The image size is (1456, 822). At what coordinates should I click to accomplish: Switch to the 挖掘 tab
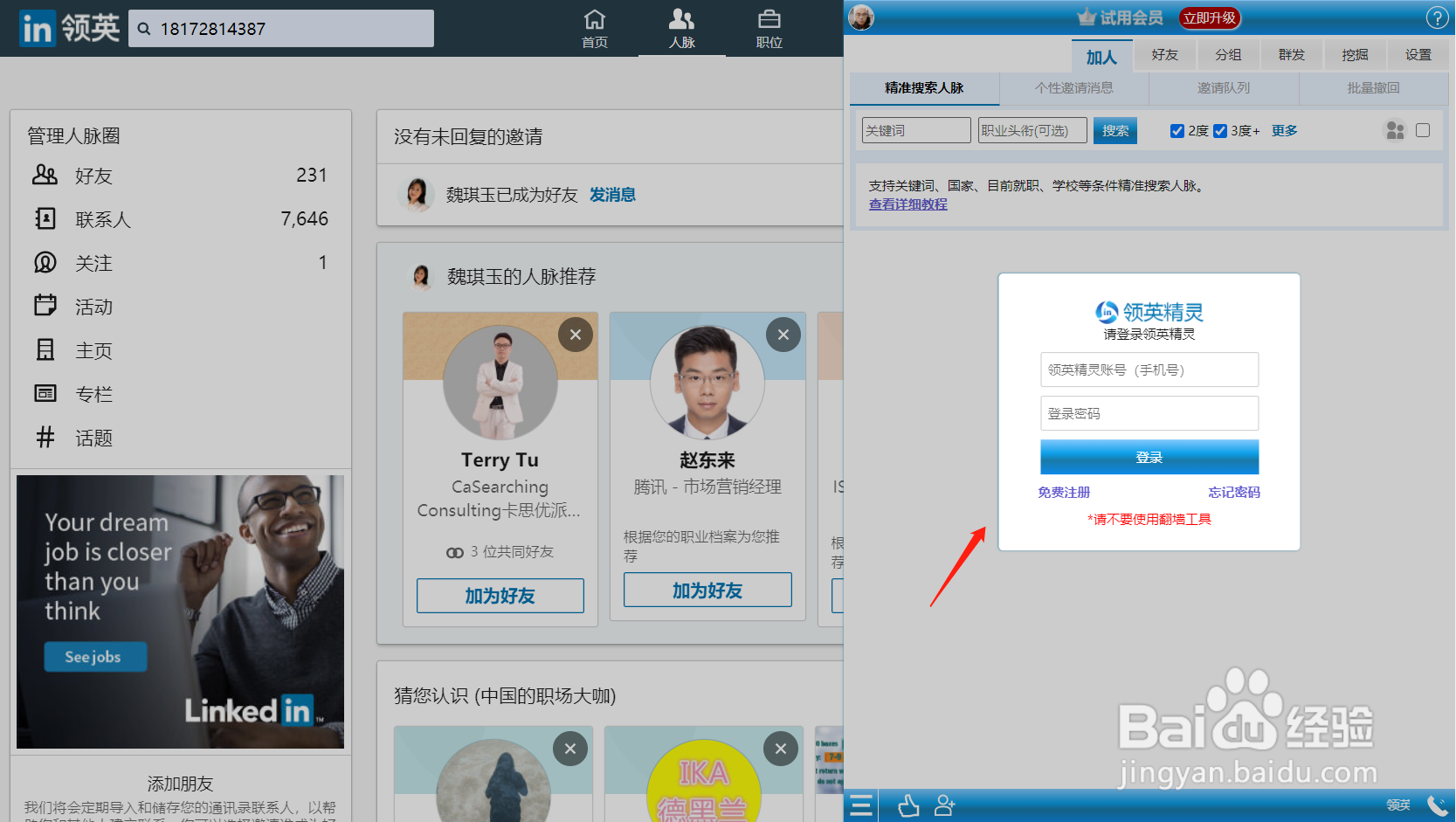click(1355, 55)
